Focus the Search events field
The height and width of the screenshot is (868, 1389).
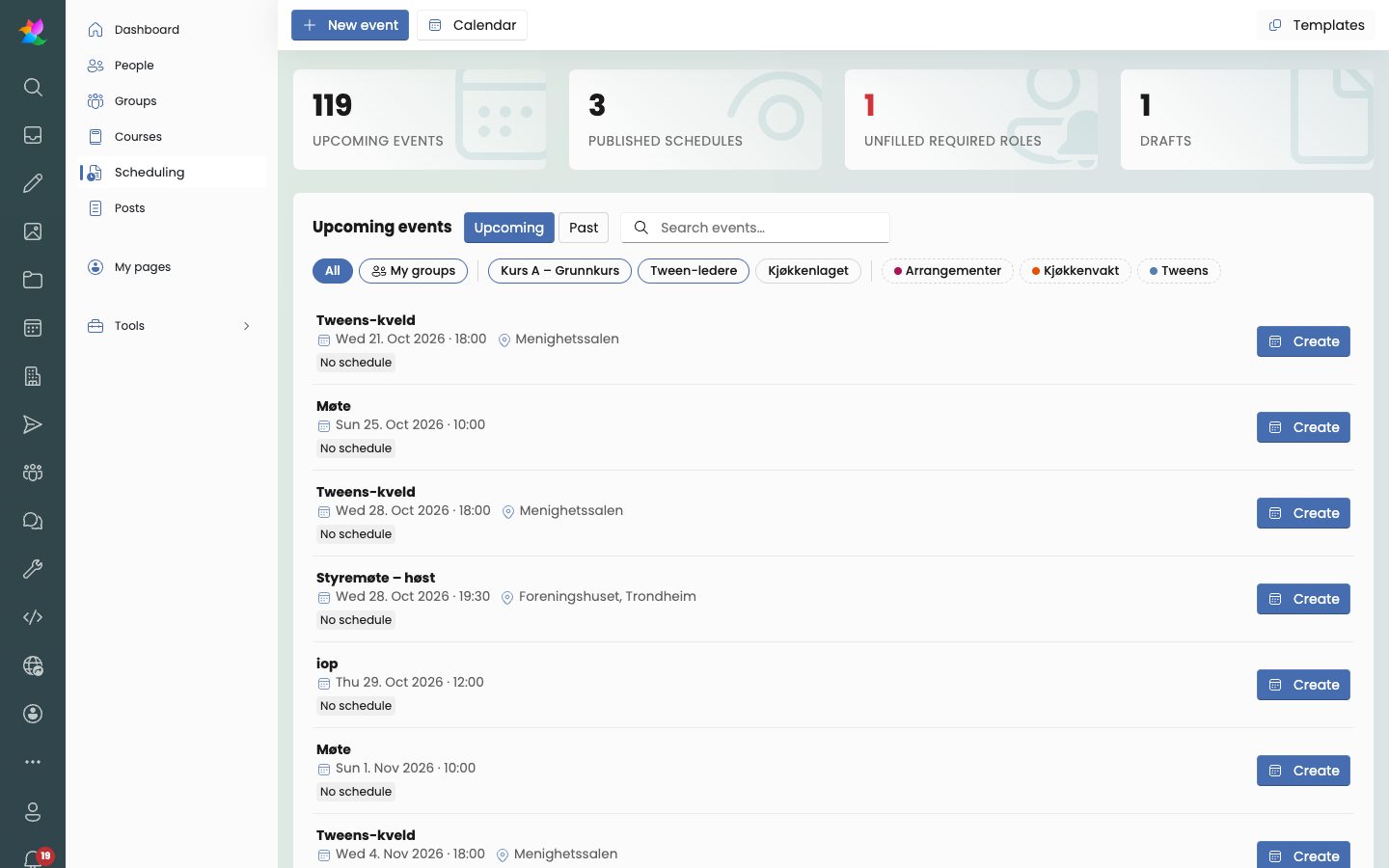[x=755, y=228]
